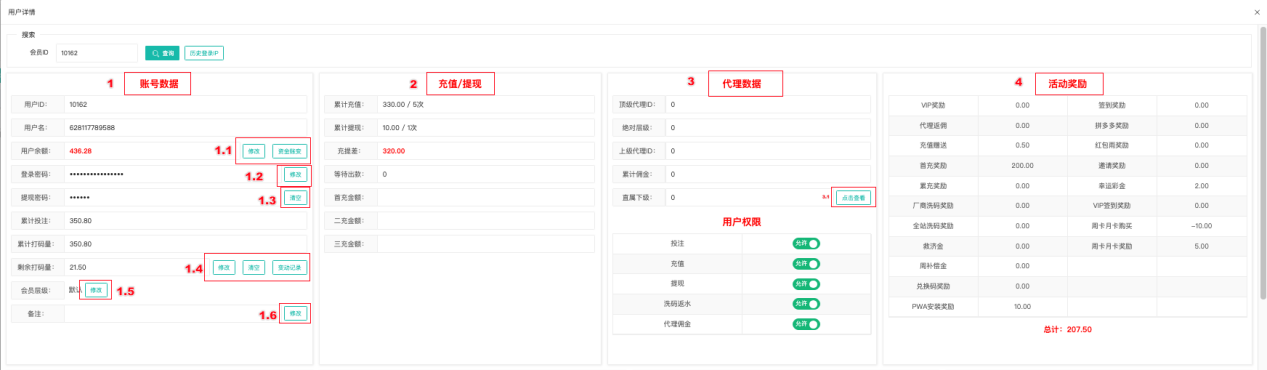Click the 充提差 value 320.00
This screenshot has height=370, width=1267.
click(394, 151)
